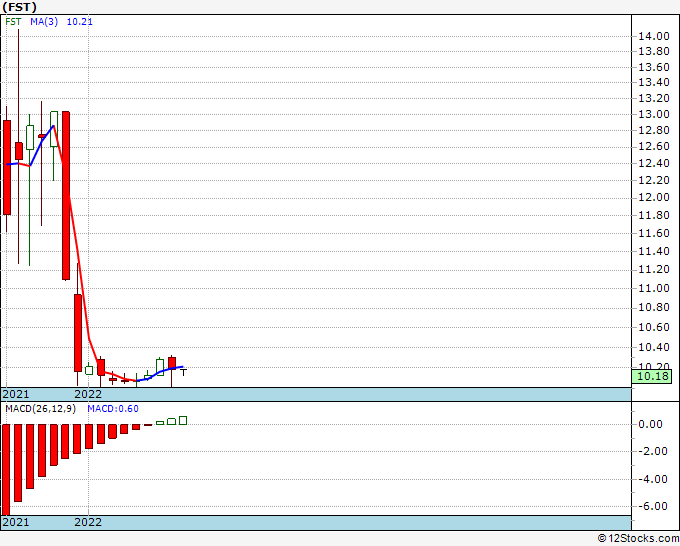The width and height of the screenshot is (680, 546).
Task: Click the MACD:0.60 value label
Action: [x=113, y=409]
